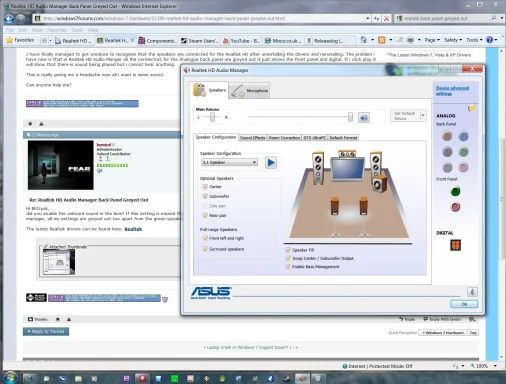The height and width of the screenshot is (384, 506).
Task: Disable Enable Bass Management checkbox
Action: point(288,267)
